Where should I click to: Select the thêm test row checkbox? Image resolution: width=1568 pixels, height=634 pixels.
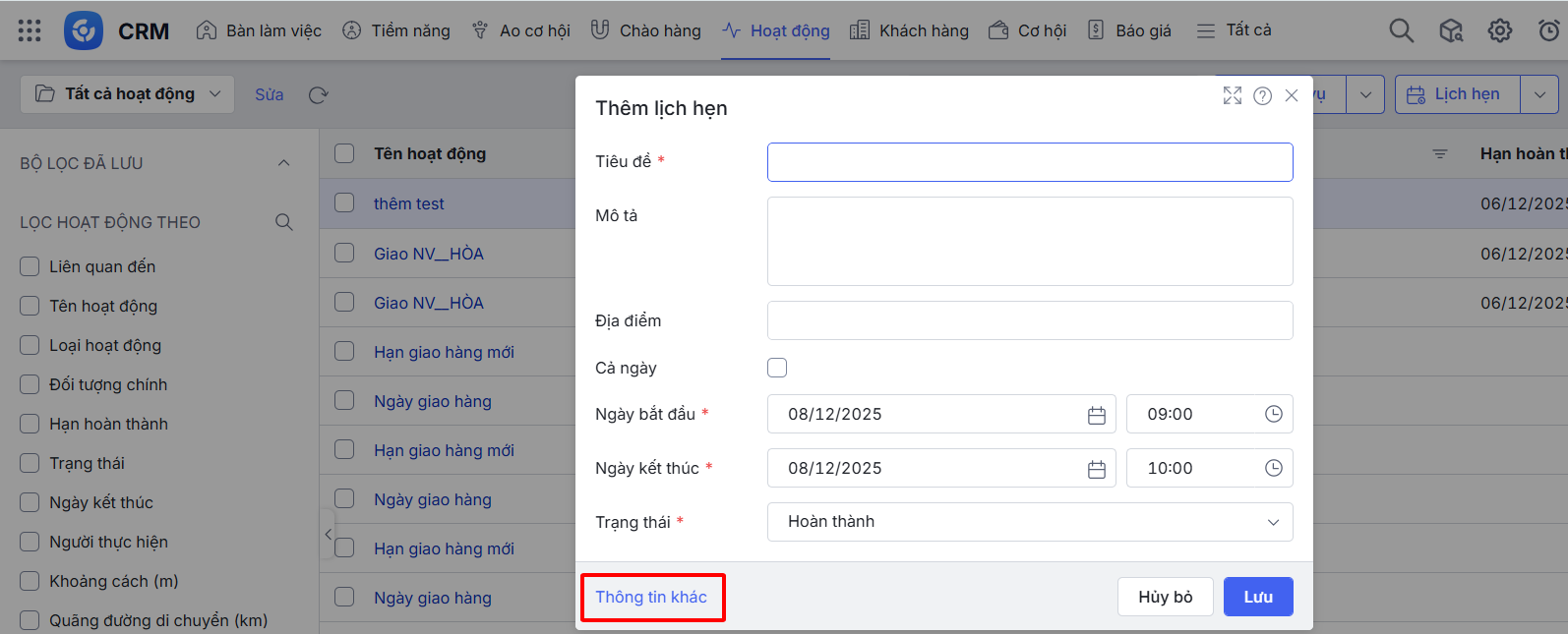344,203
